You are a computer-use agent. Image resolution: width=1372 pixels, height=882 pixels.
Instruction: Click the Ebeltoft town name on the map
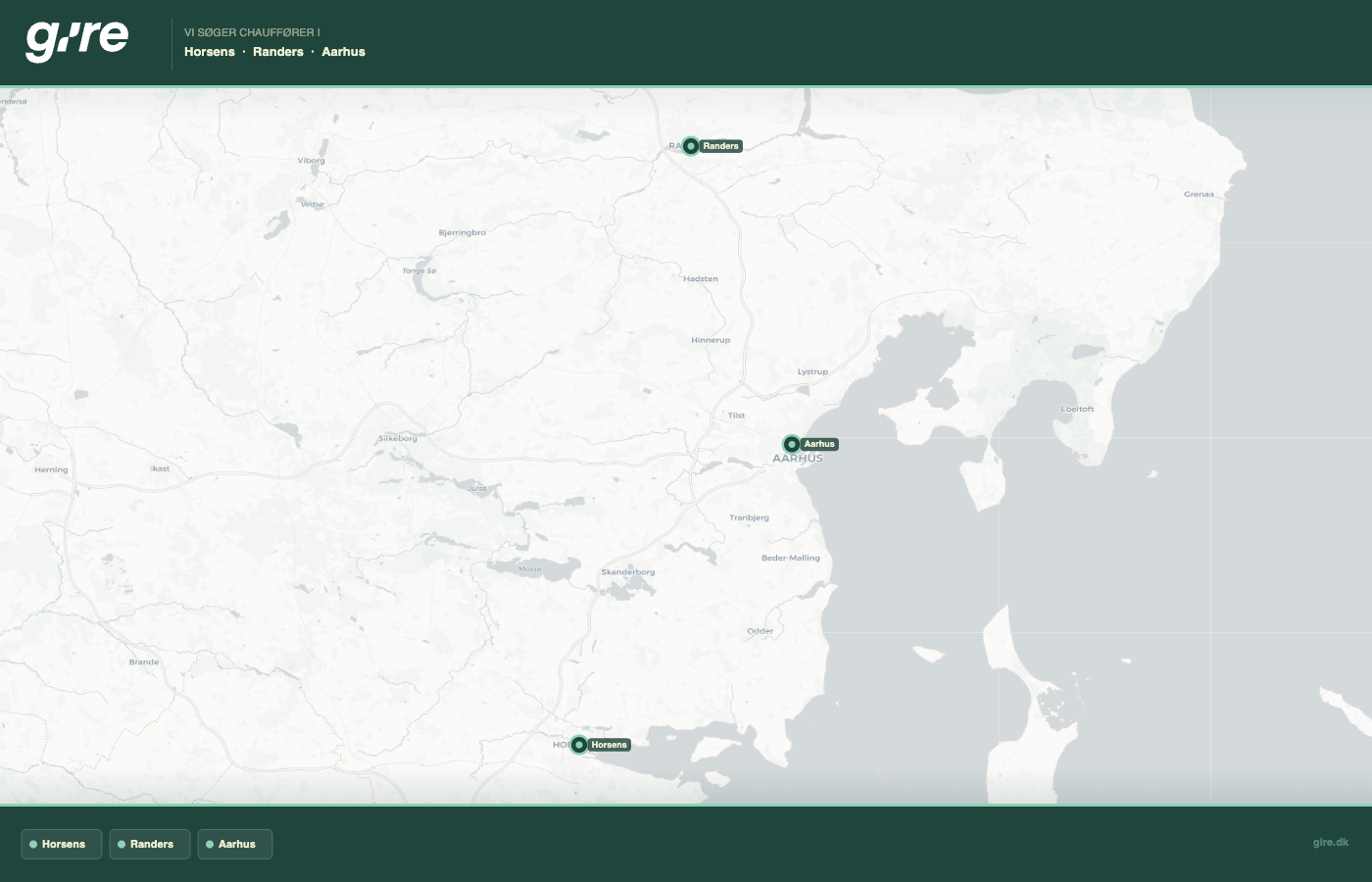1077,409
